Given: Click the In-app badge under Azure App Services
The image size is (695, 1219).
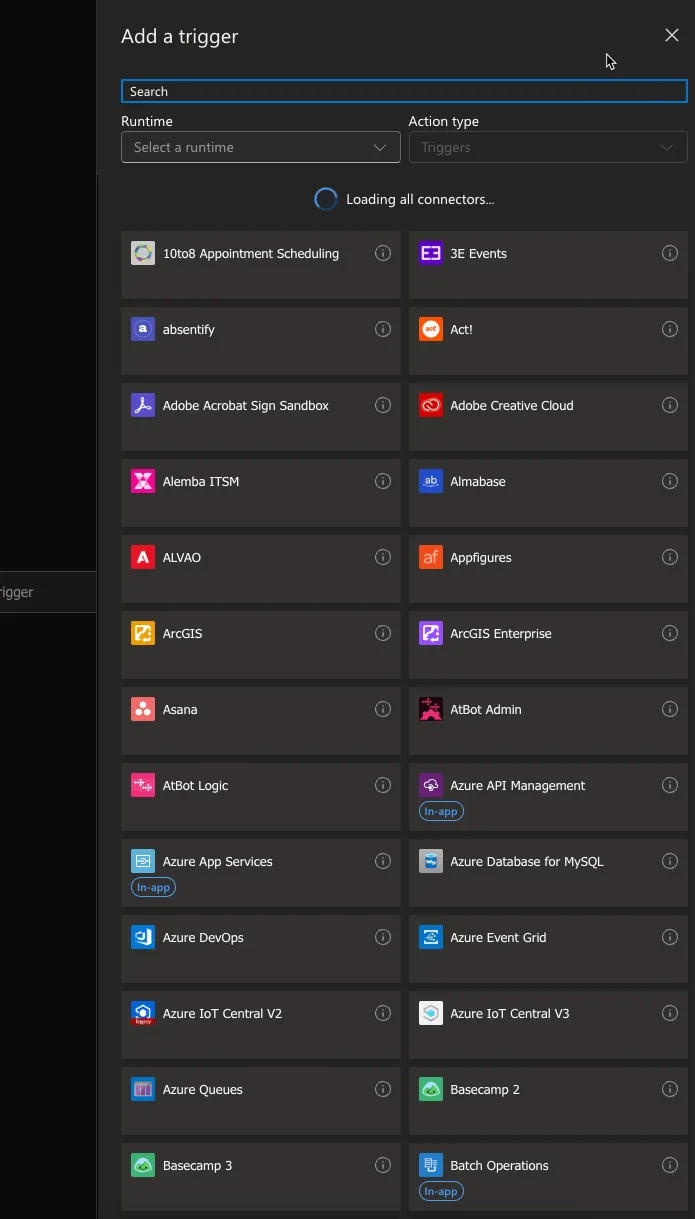Looking at the screenshot, I should pos(153,888).
